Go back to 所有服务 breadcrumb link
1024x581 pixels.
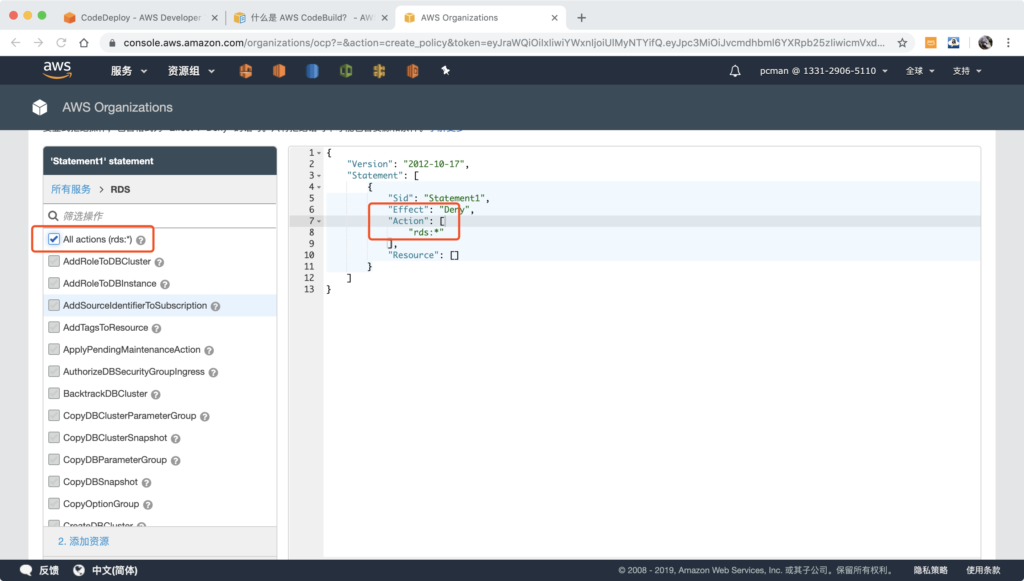71,189
